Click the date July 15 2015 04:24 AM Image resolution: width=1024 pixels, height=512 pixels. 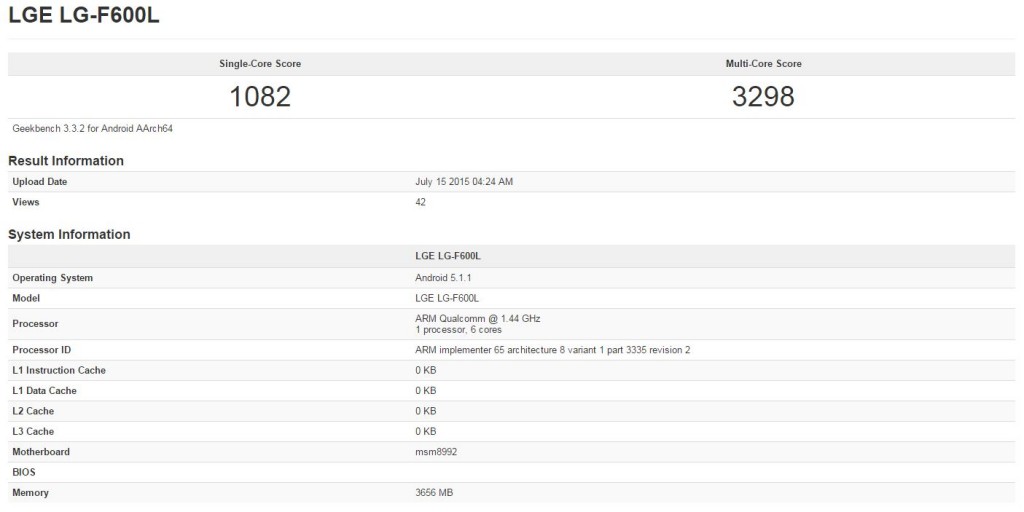464,182
